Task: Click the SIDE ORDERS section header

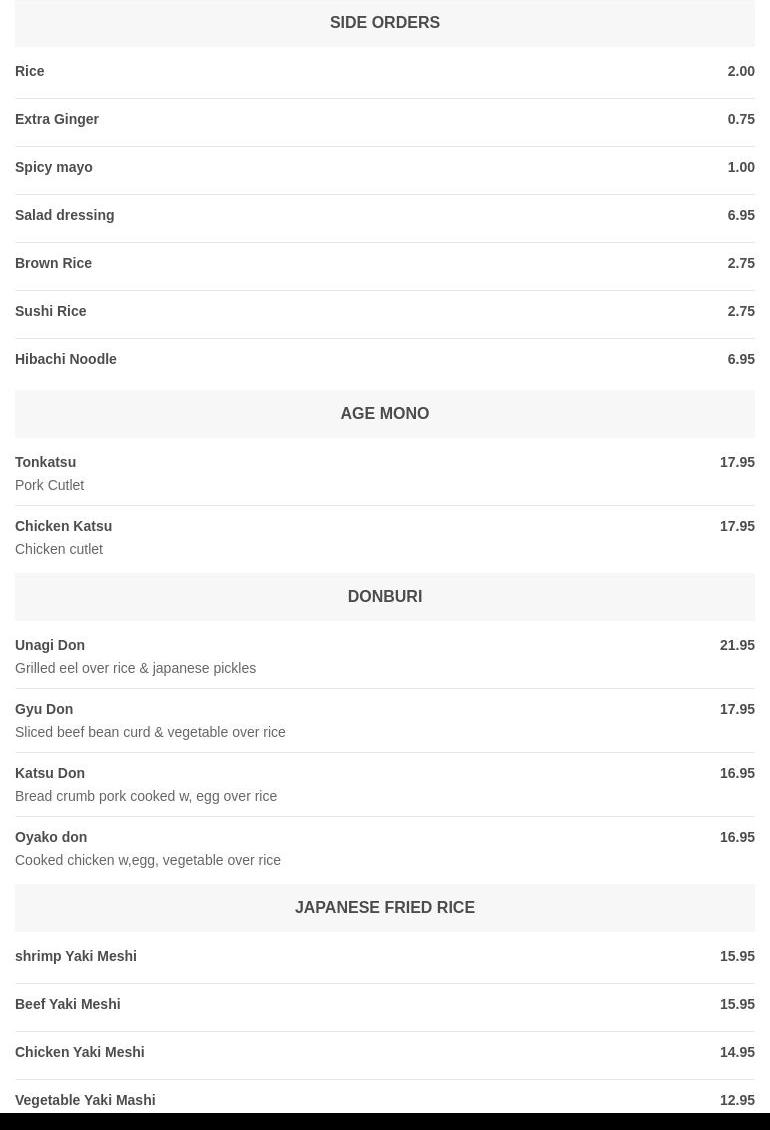Action: click(x=385, y=22)
